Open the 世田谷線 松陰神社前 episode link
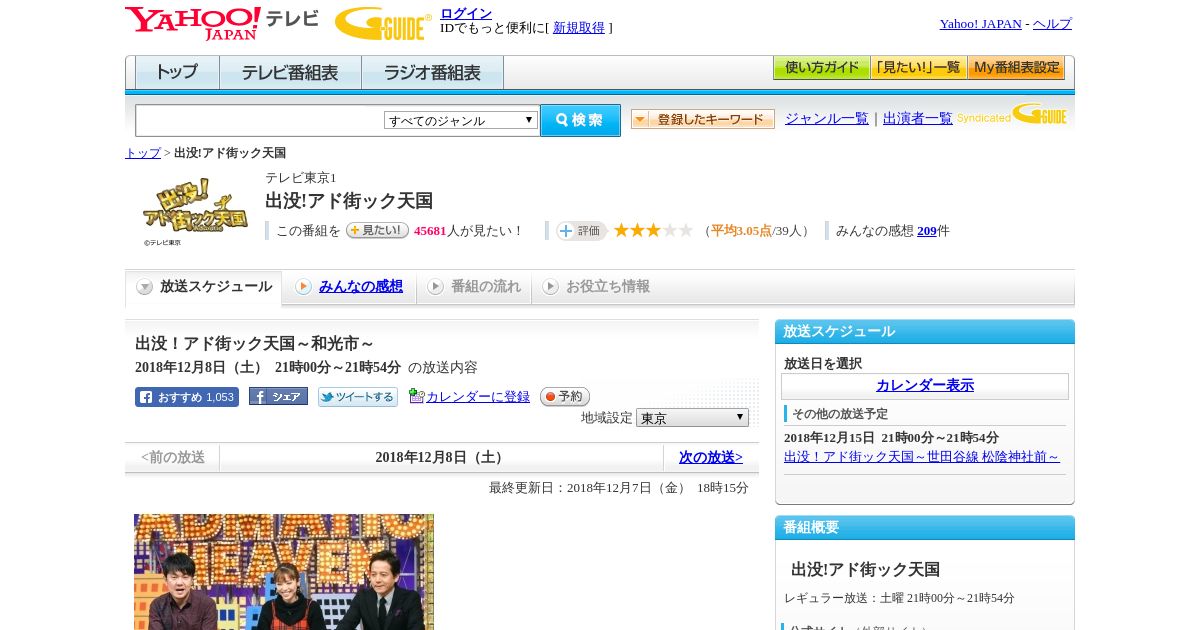This screenshot has height=630, width=1200. pyautogui.click(x=922, y=457)
